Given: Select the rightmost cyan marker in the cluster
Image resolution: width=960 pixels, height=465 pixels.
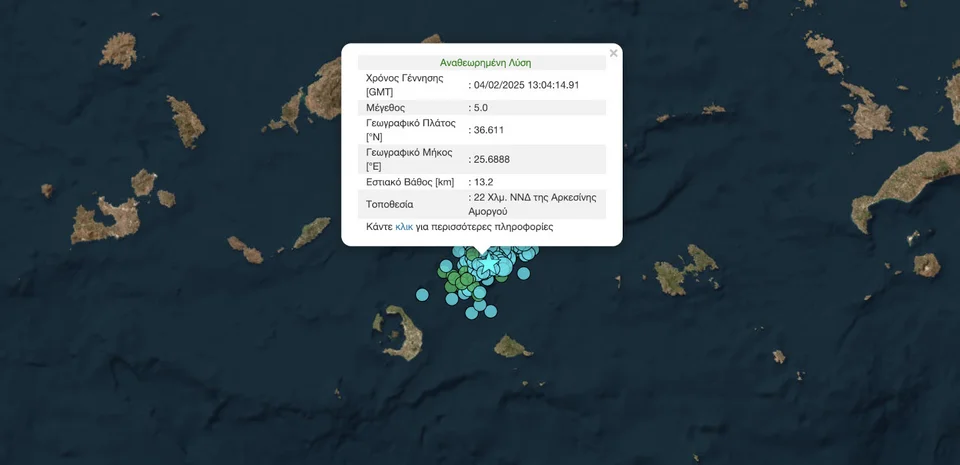Looking at the screenshot, I should [523, 273].
